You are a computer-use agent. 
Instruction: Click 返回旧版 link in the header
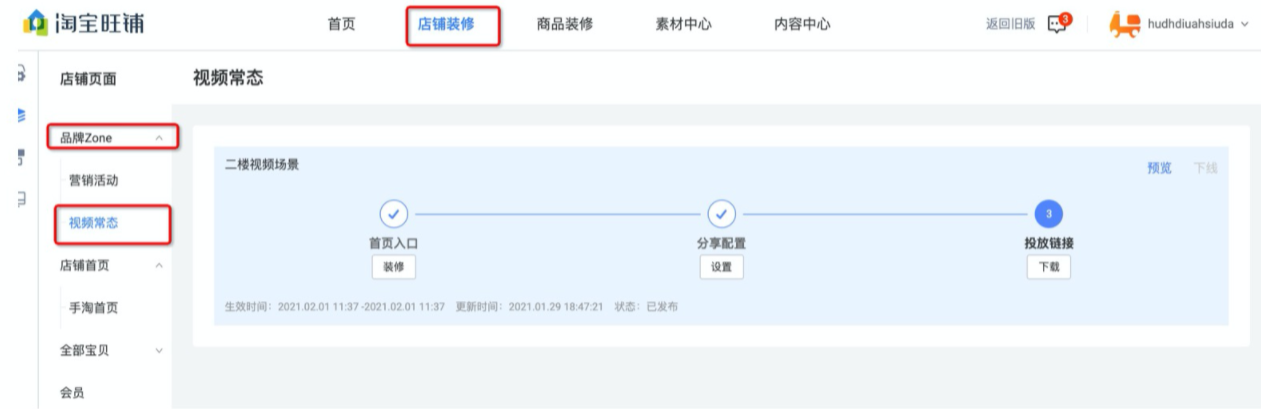tap(1011, 25)
